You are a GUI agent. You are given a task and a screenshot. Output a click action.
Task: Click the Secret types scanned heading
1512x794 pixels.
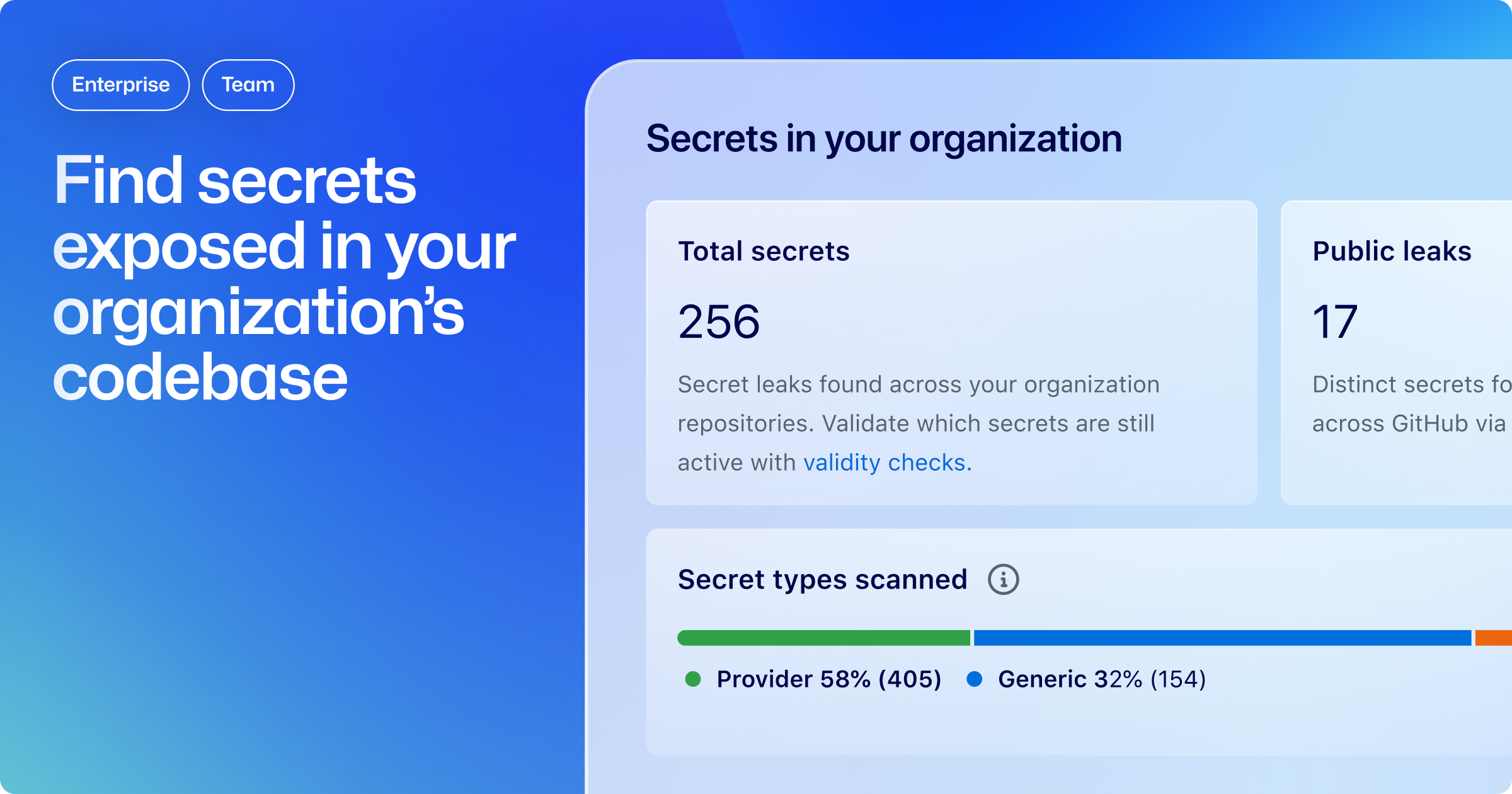(822, 579)
